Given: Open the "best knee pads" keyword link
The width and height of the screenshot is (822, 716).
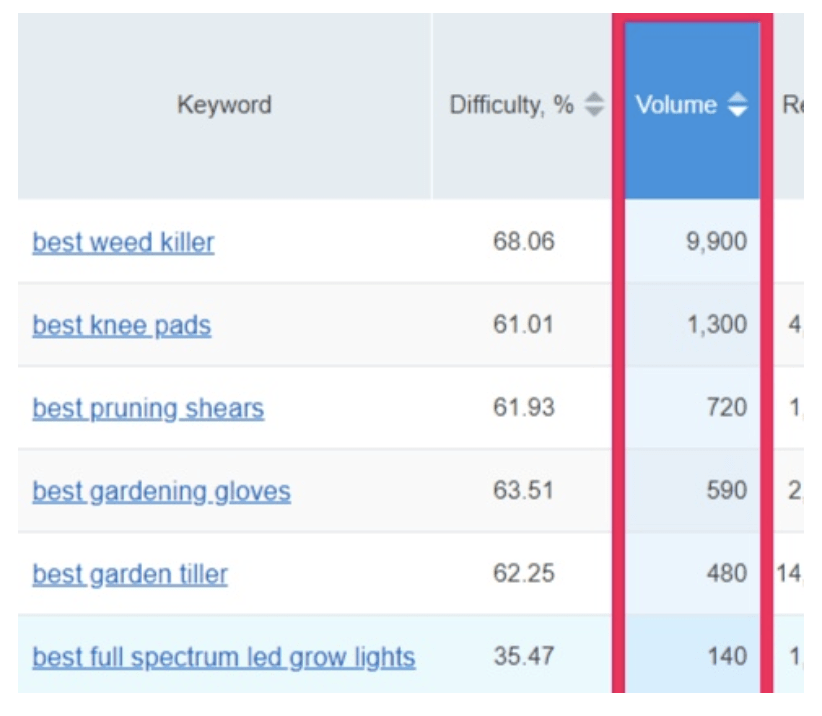Looking at the screenshot, I should click(121, 325).
